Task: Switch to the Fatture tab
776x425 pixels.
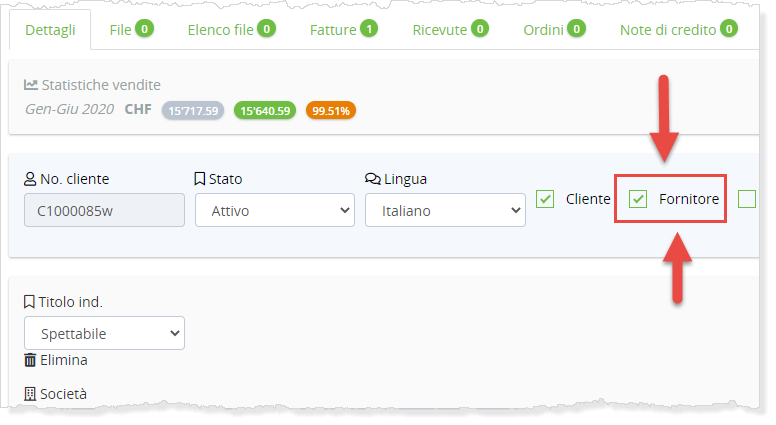Action: pyautogui.click(x=343, y=30)
